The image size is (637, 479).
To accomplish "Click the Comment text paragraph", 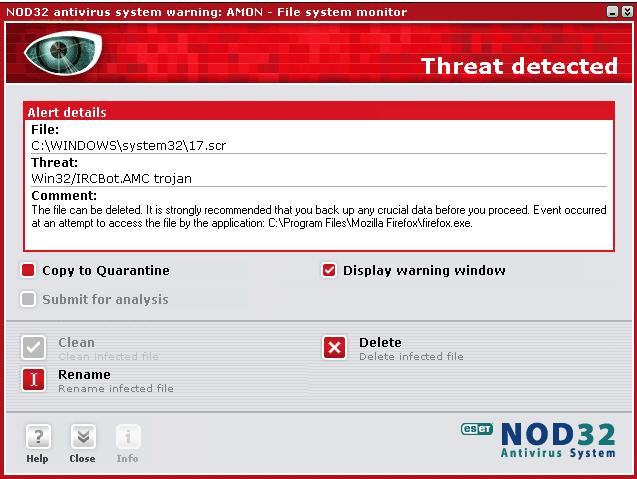I will coord(319,217).
